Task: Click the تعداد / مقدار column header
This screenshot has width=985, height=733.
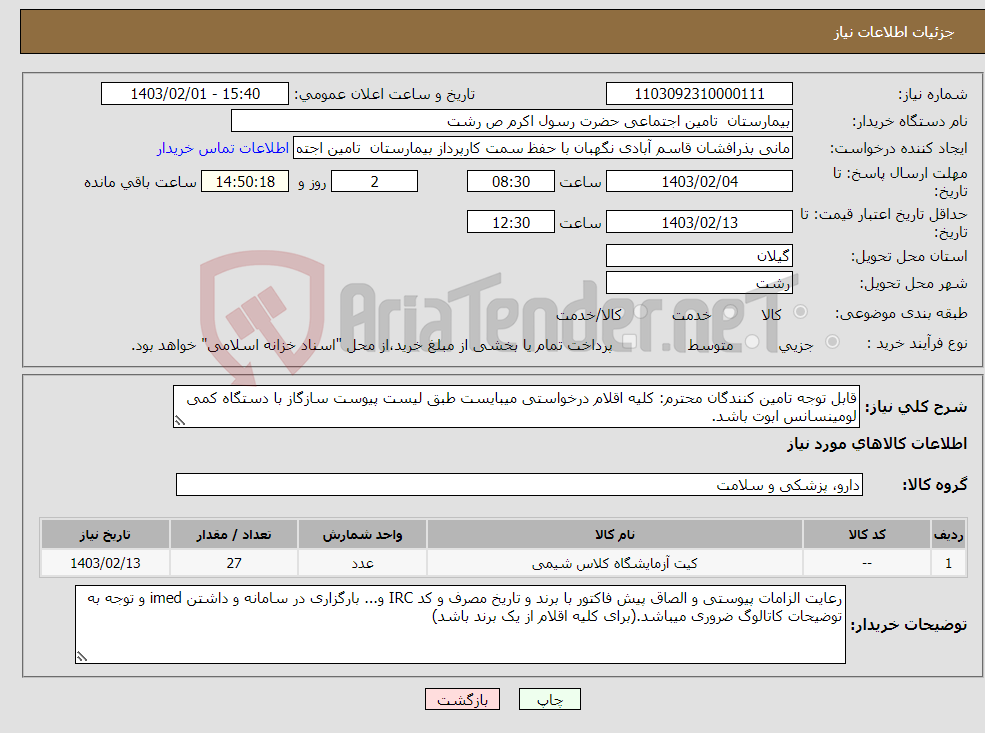Action: pos(234,535)
